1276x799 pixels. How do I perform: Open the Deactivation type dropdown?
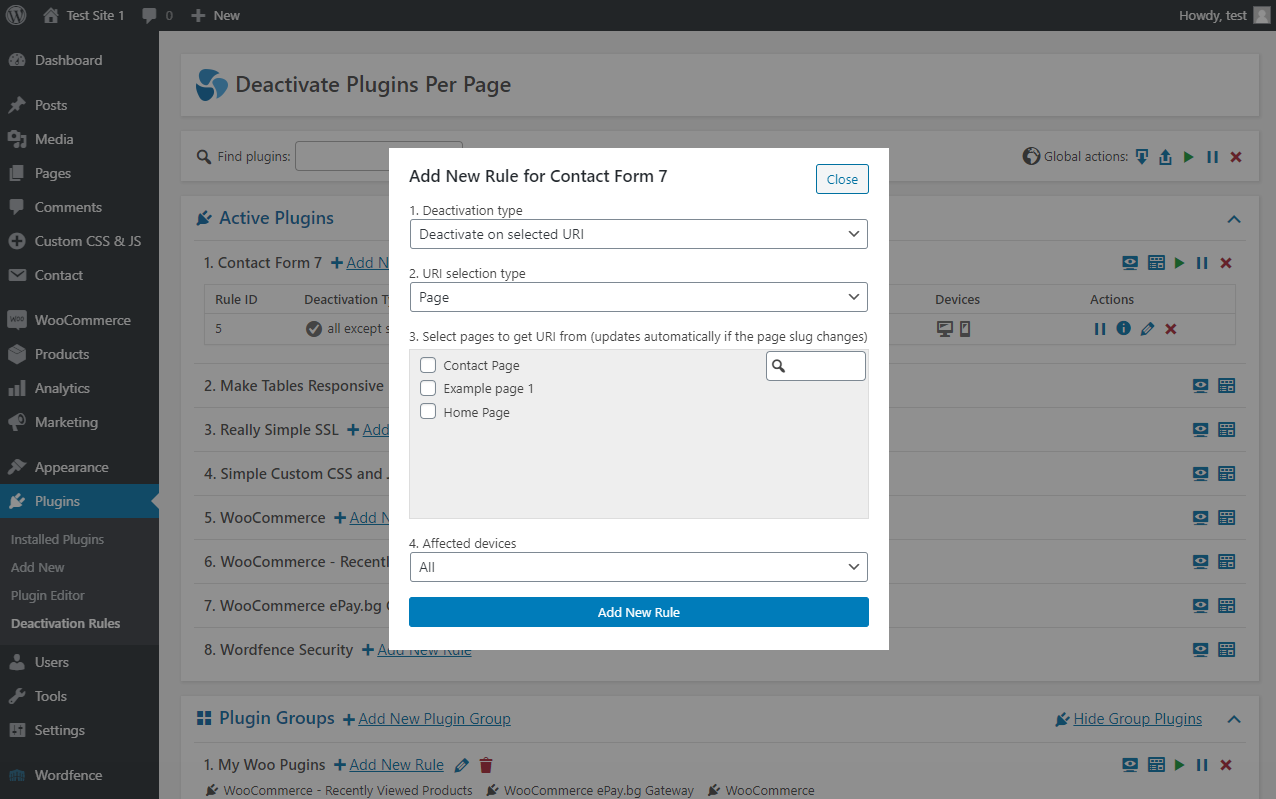tap(638, 233)
